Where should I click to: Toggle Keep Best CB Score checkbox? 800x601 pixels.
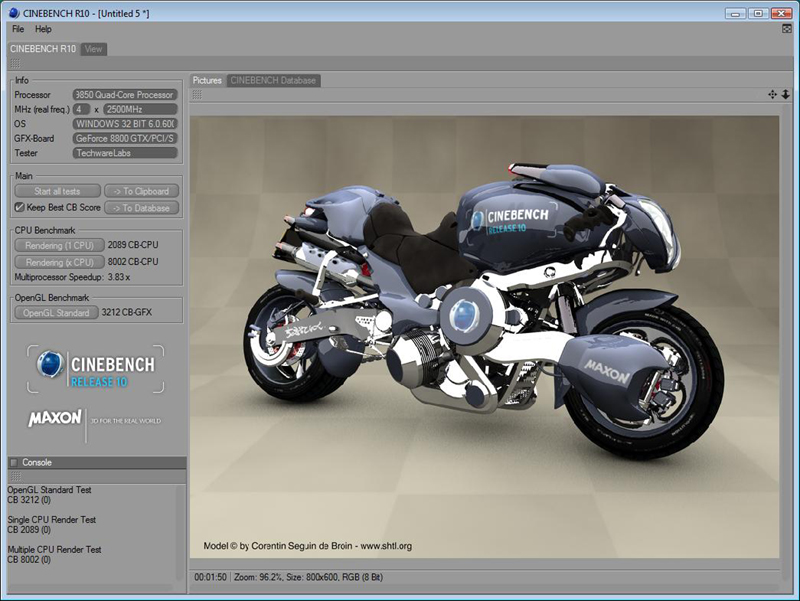[x=19, y=207]
